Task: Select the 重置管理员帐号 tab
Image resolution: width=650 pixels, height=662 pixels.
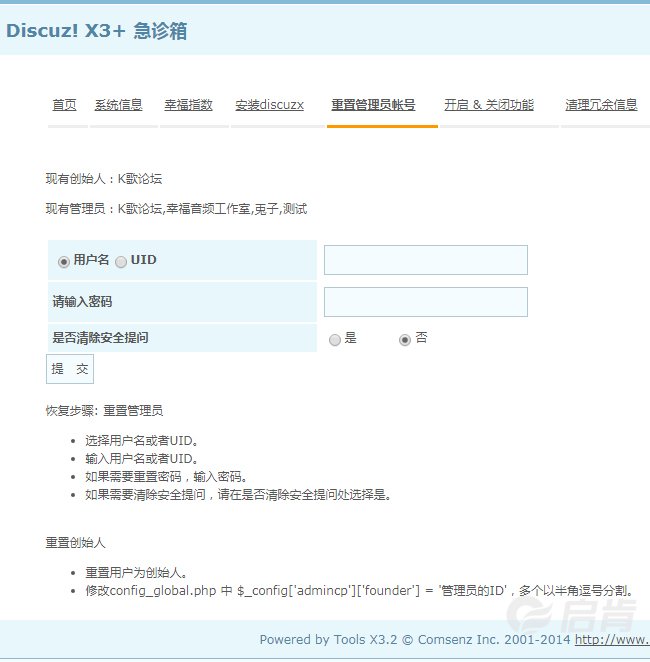Action: tap(373, 105)
